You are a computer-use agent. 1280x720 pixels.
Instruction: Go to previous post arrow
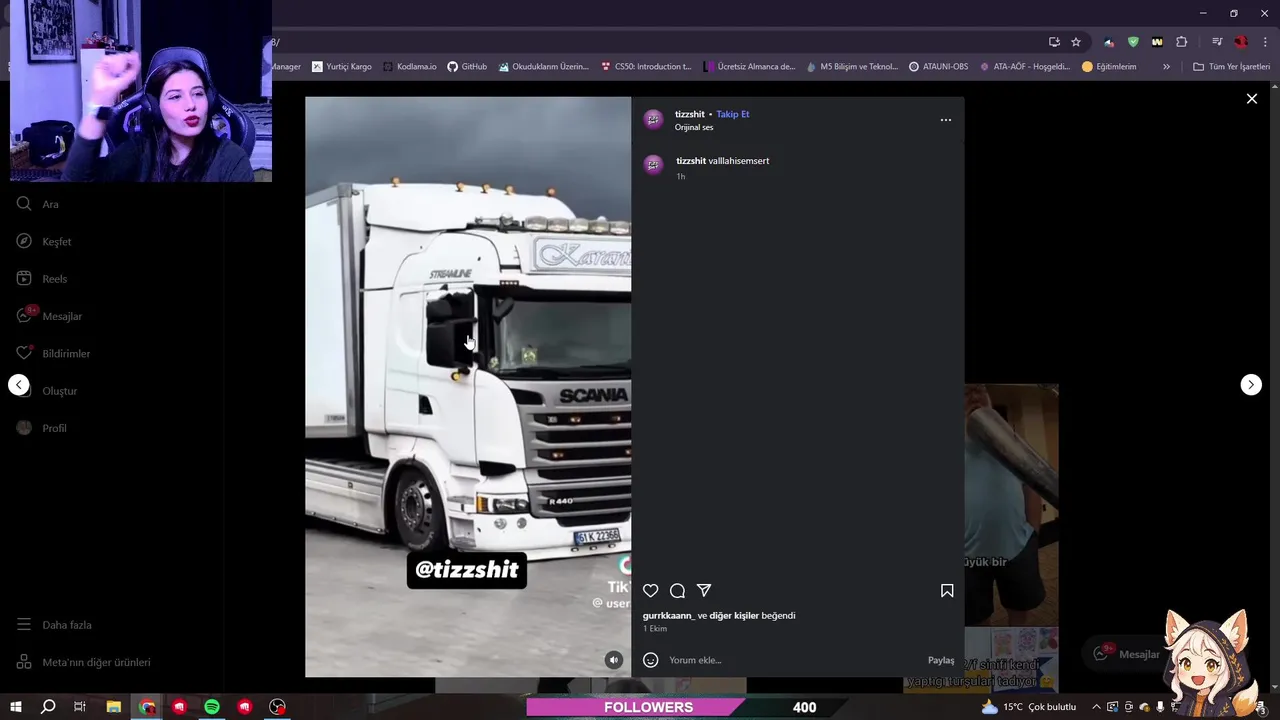(19, 385)
